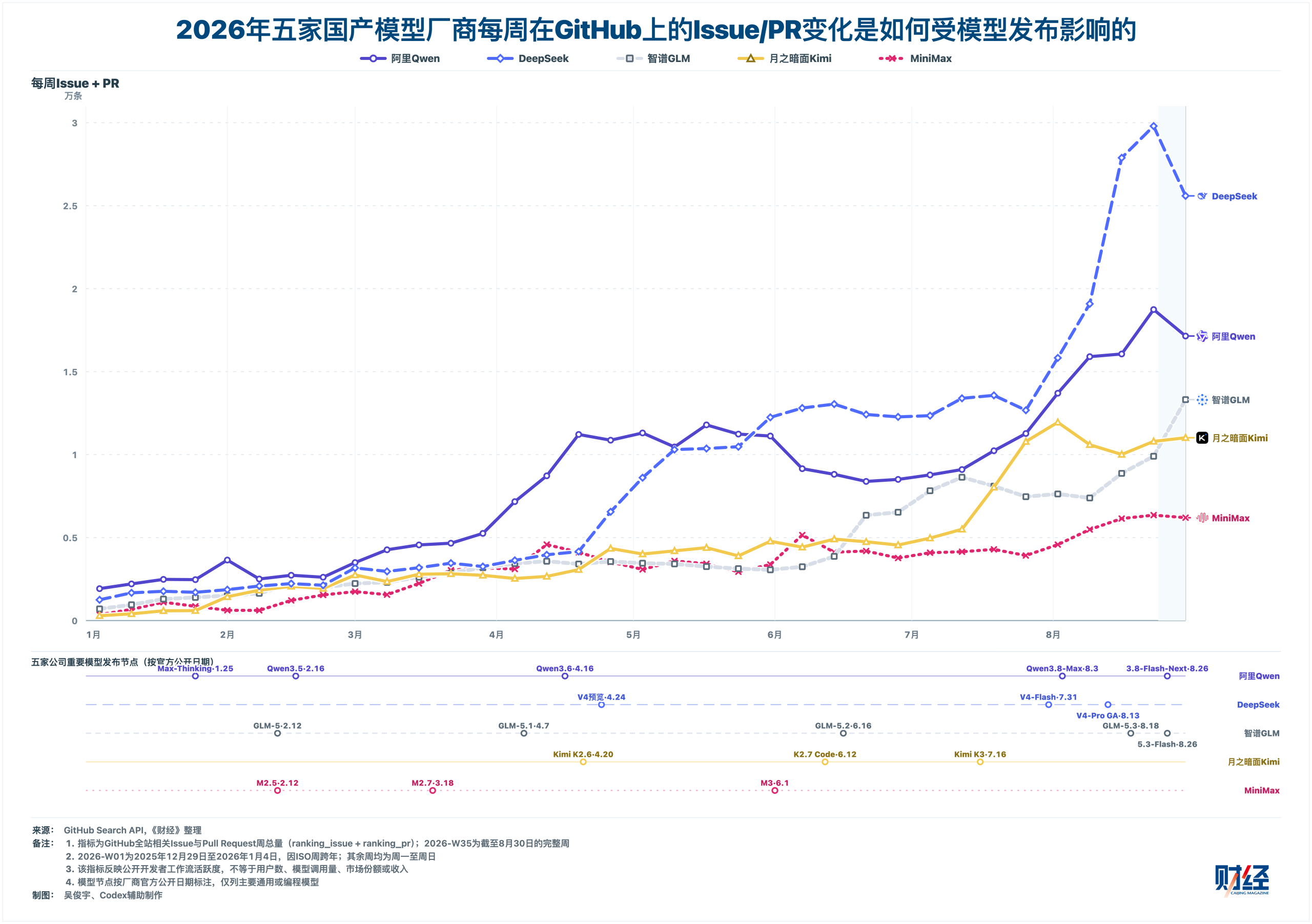Viewport: 1312px width, 924px height.
Task: Click the GLM-5.3·8.18 release marker
Action: (1131, 733)
